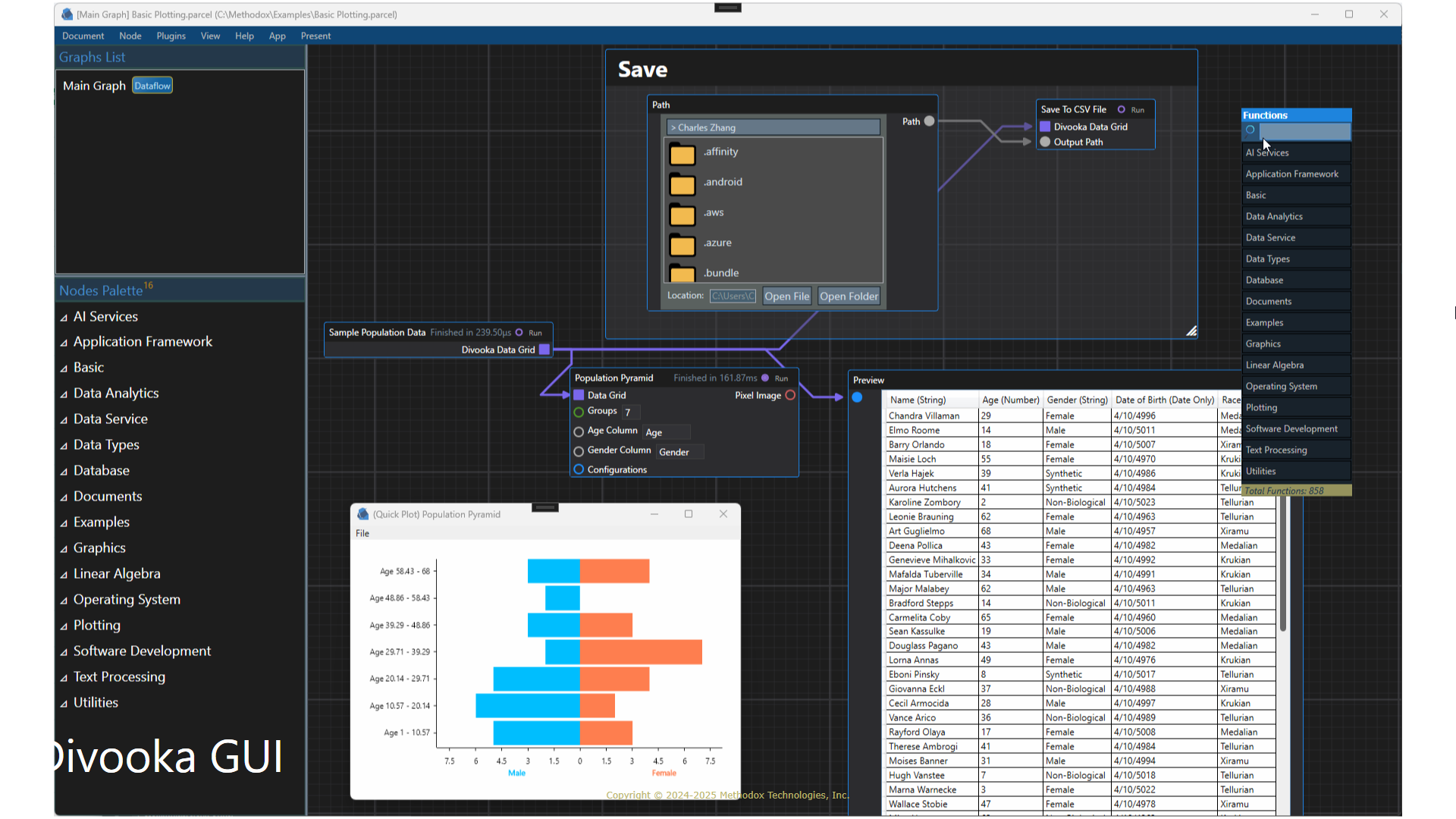Click the Location path field

[733, 296]
